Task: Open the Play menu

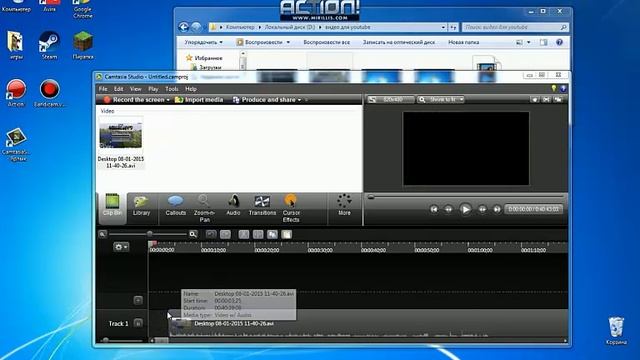Action: pyautogui.click(x=153, y=89)
